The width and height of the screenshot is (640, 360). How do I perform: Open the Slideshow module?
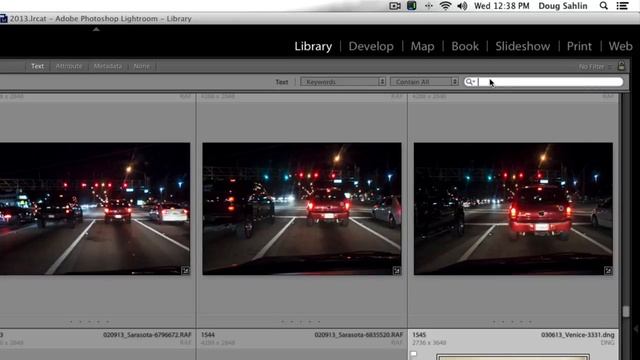pyautogui.click(x=522, y=46)
